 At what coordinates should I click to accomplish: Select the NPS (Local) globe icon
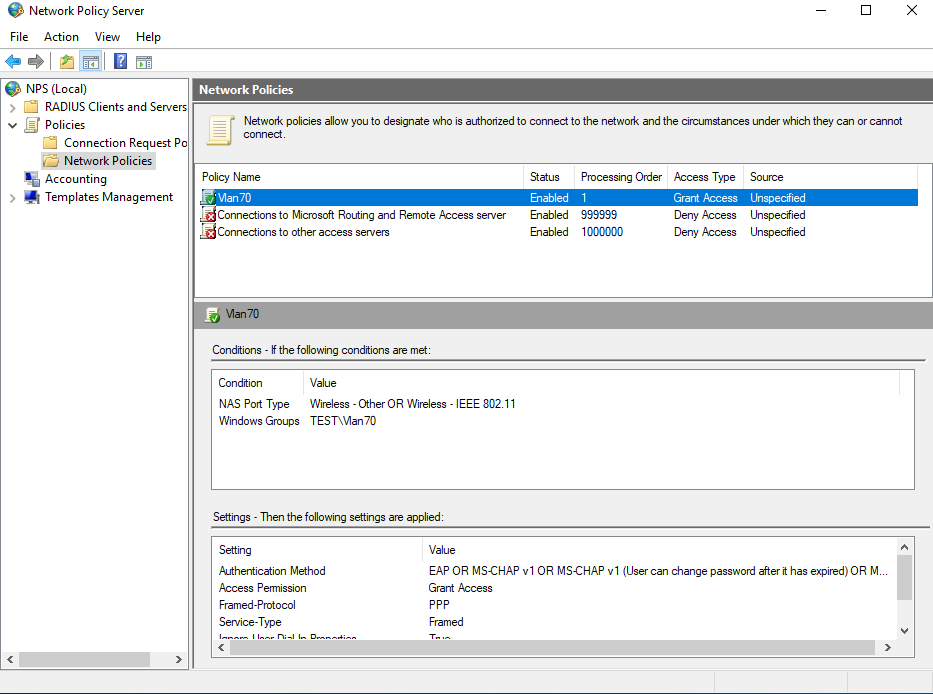13,89
